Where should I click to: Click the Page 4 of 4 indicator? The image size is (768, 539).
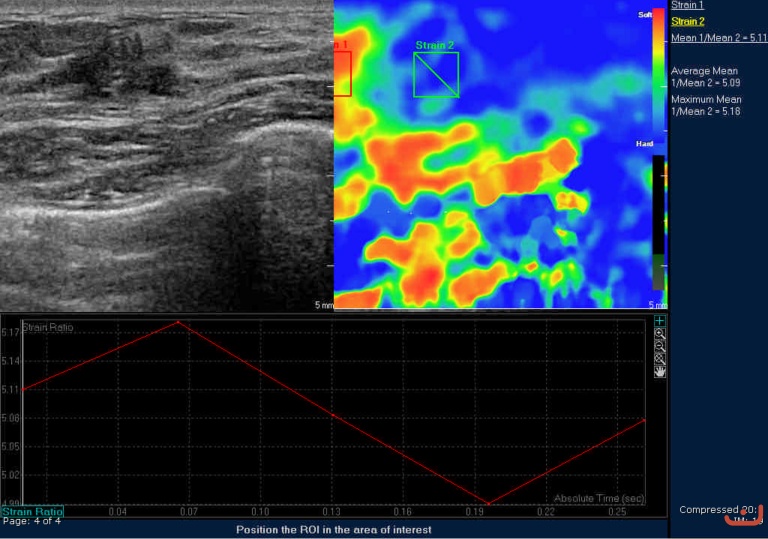tap(32, 521)
